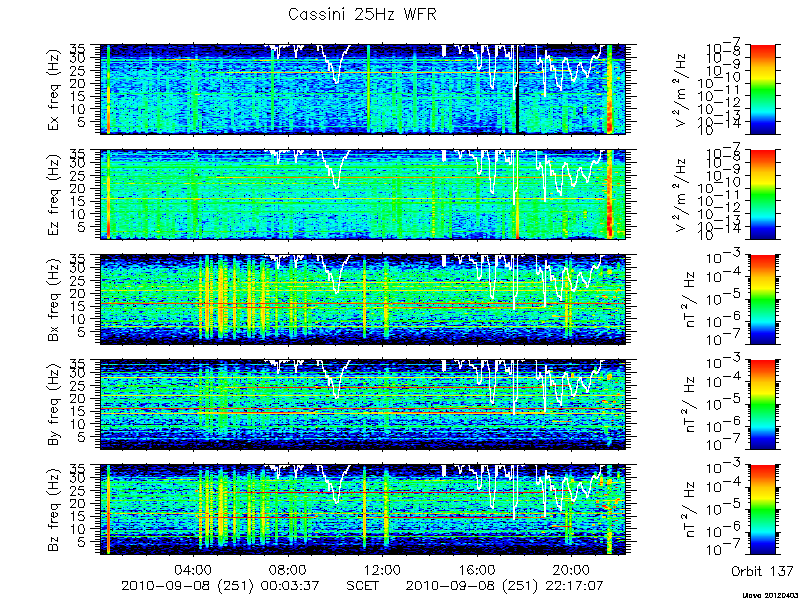Click the "Orbit 137" label
The image size is (800, 600).
(762, 571)
